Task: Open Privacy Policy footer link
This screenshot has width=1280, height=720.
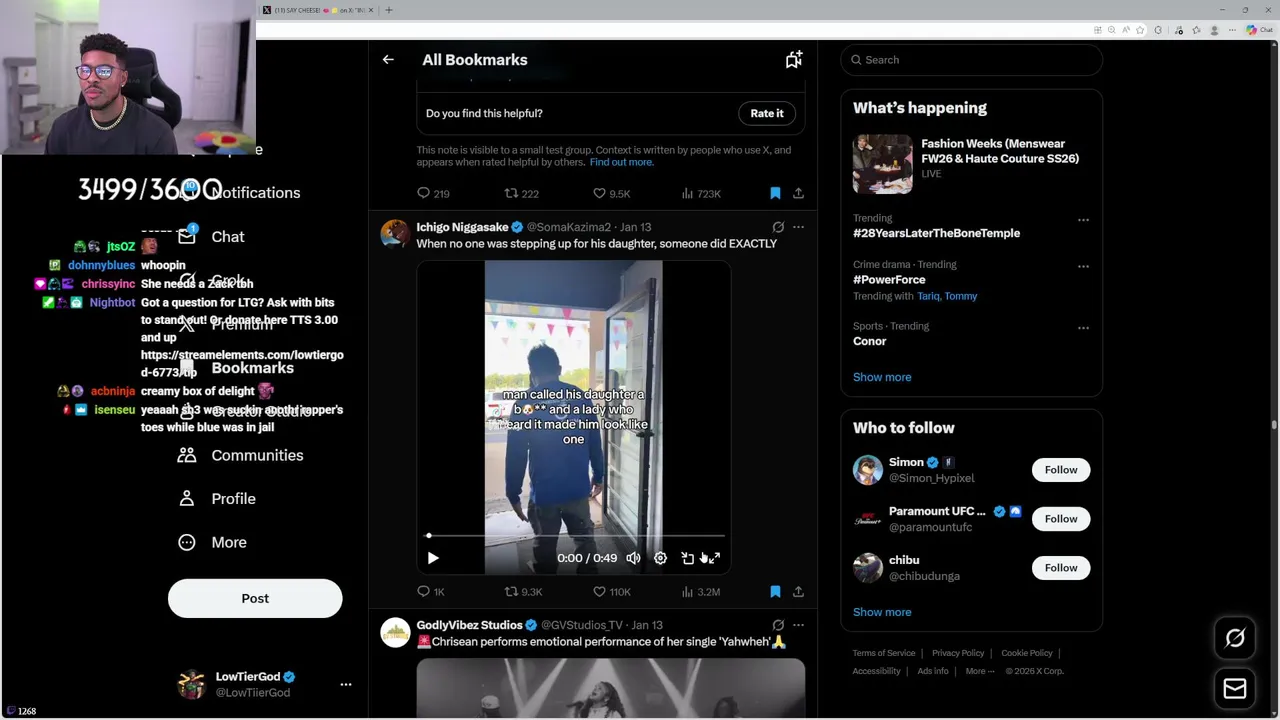Action: pos(958,653)
